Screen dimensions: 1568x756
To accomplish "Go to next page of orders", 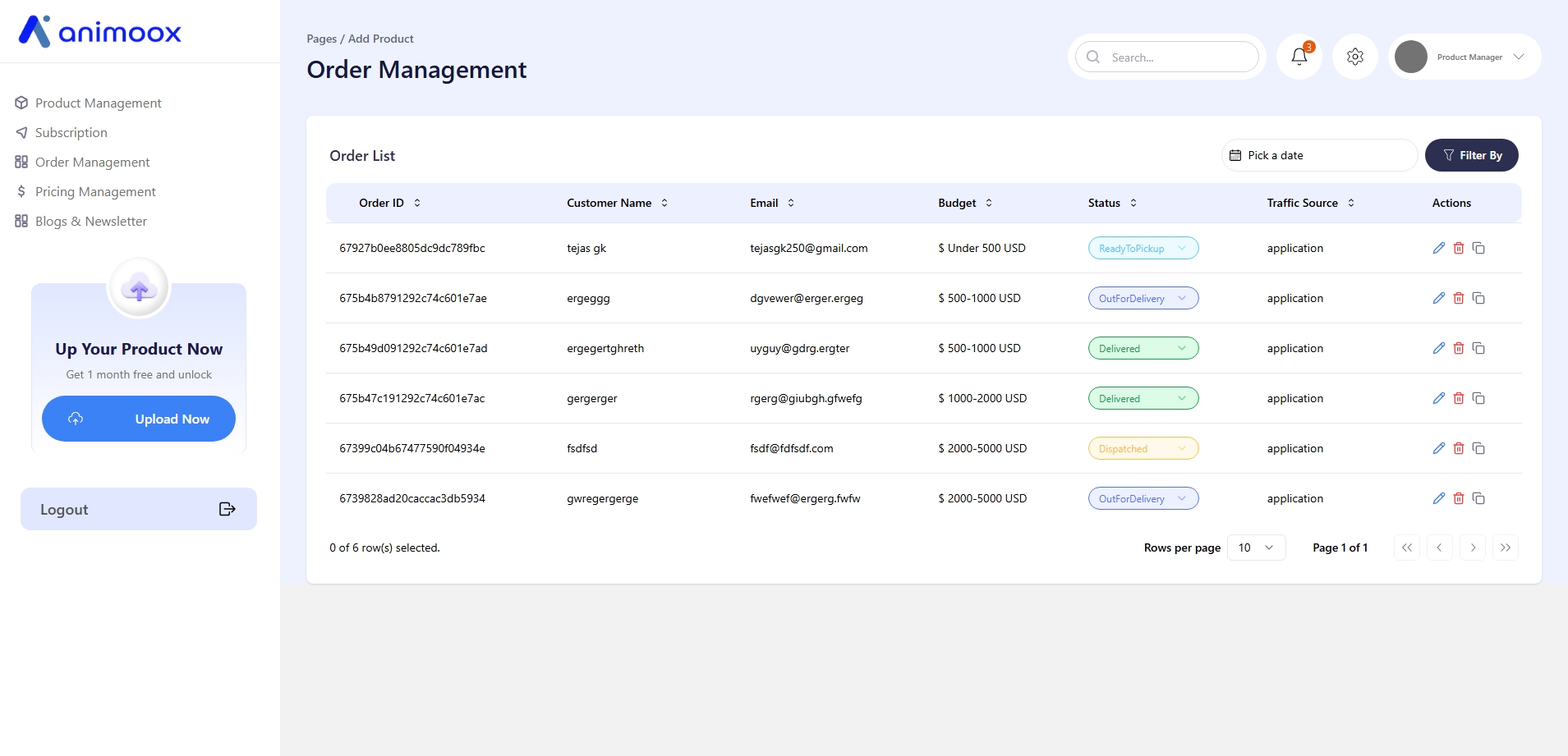I will [x=1473, y=548].
